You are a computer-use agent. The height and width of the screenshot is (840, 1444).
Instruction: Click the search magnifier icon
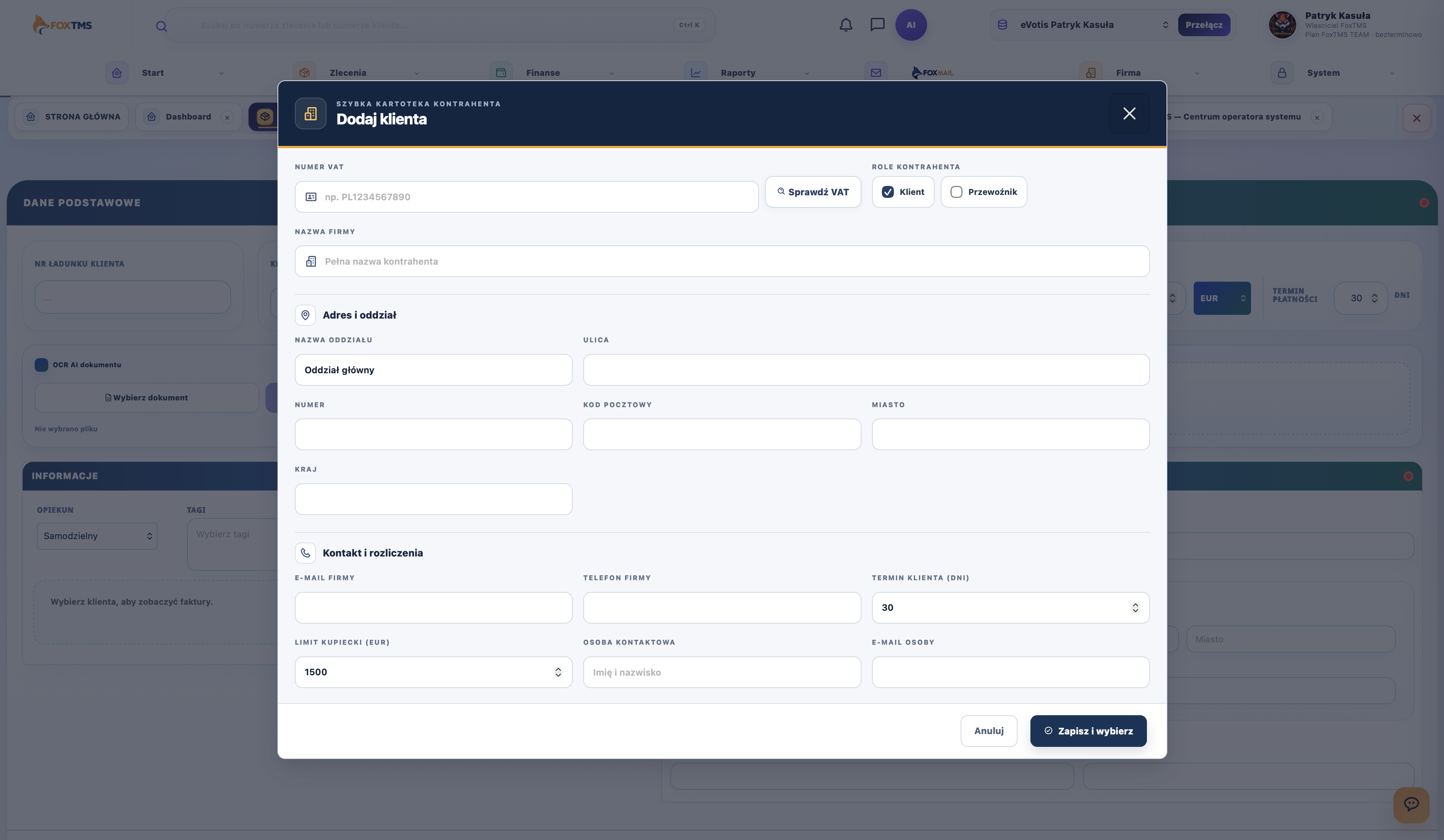[162, 26]
